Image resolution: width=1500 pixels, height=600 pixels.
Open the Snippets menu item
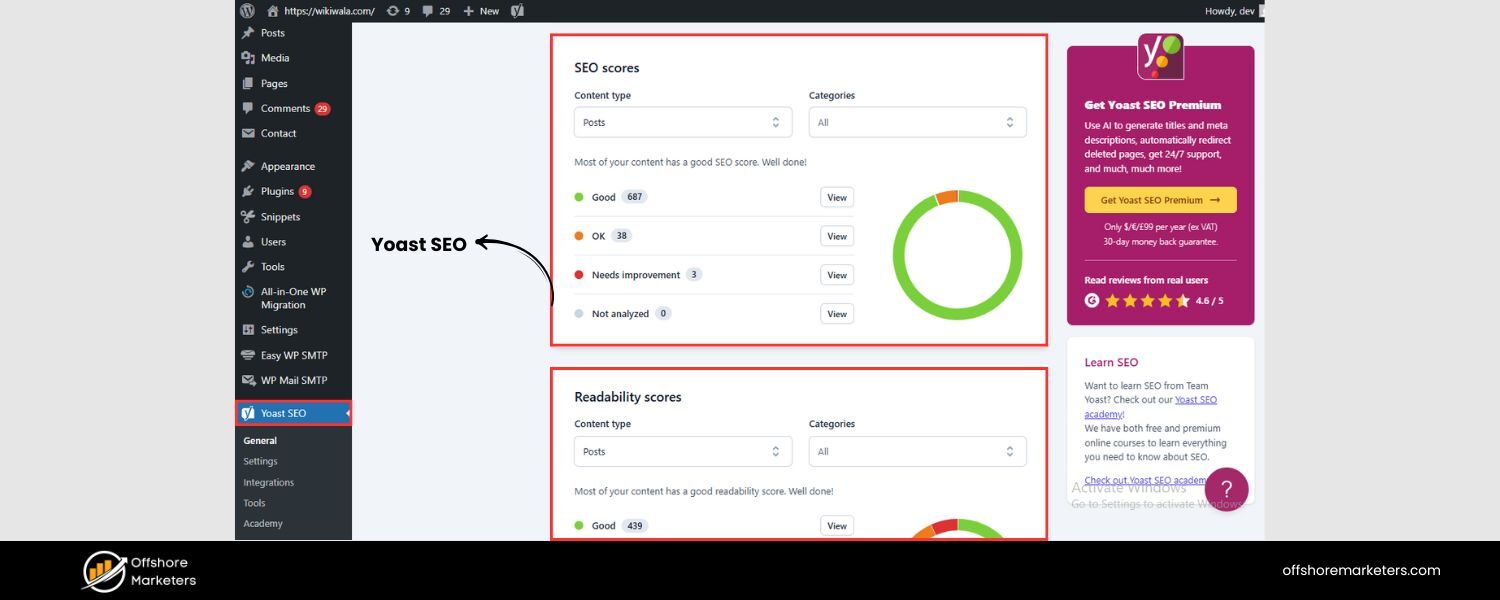(x=280, y=217)
